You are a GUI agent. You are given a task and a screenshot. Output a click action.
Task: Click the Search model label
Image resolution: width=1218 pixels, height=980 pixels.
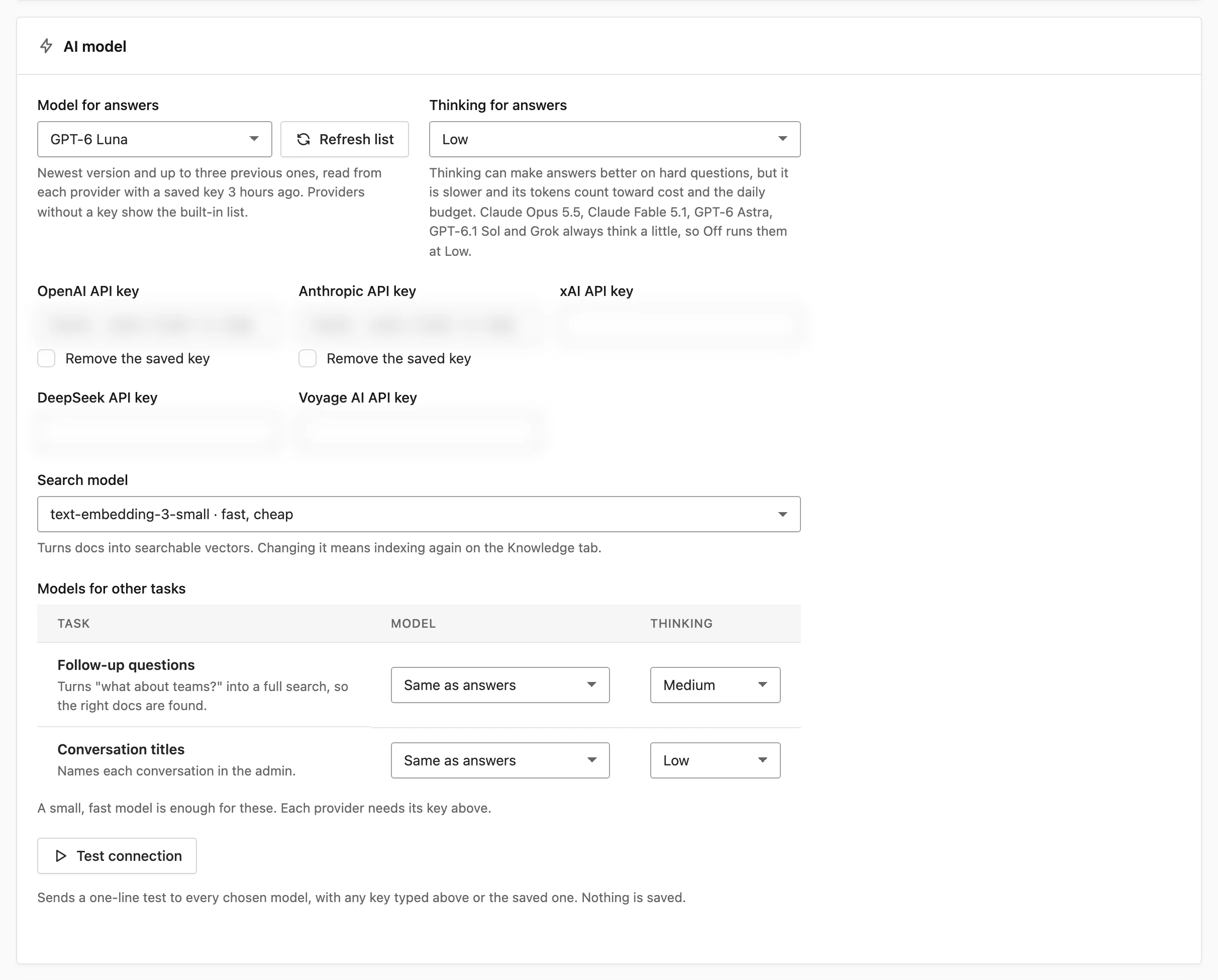82,480
